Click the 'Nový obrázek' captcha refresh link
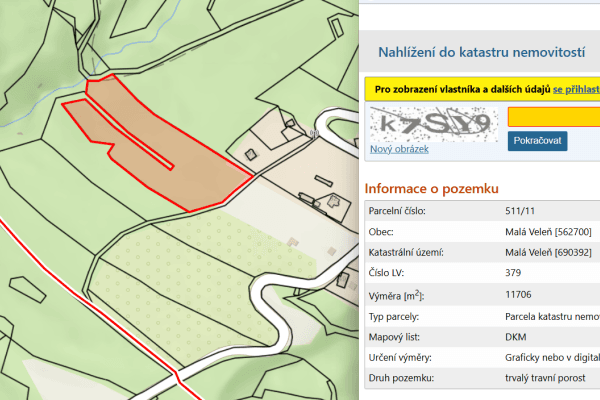600x400 pixels. point(399,149)
